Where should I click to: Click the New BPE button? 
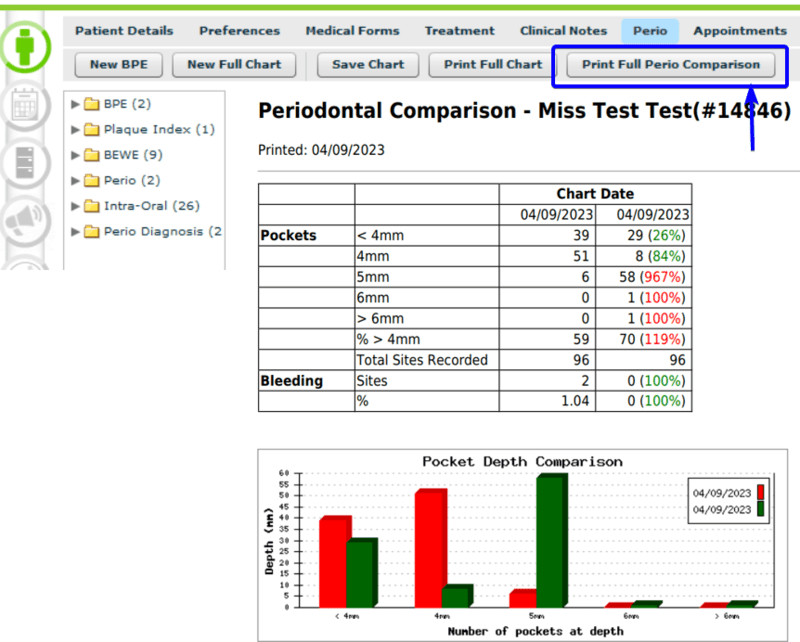(119, 65)
